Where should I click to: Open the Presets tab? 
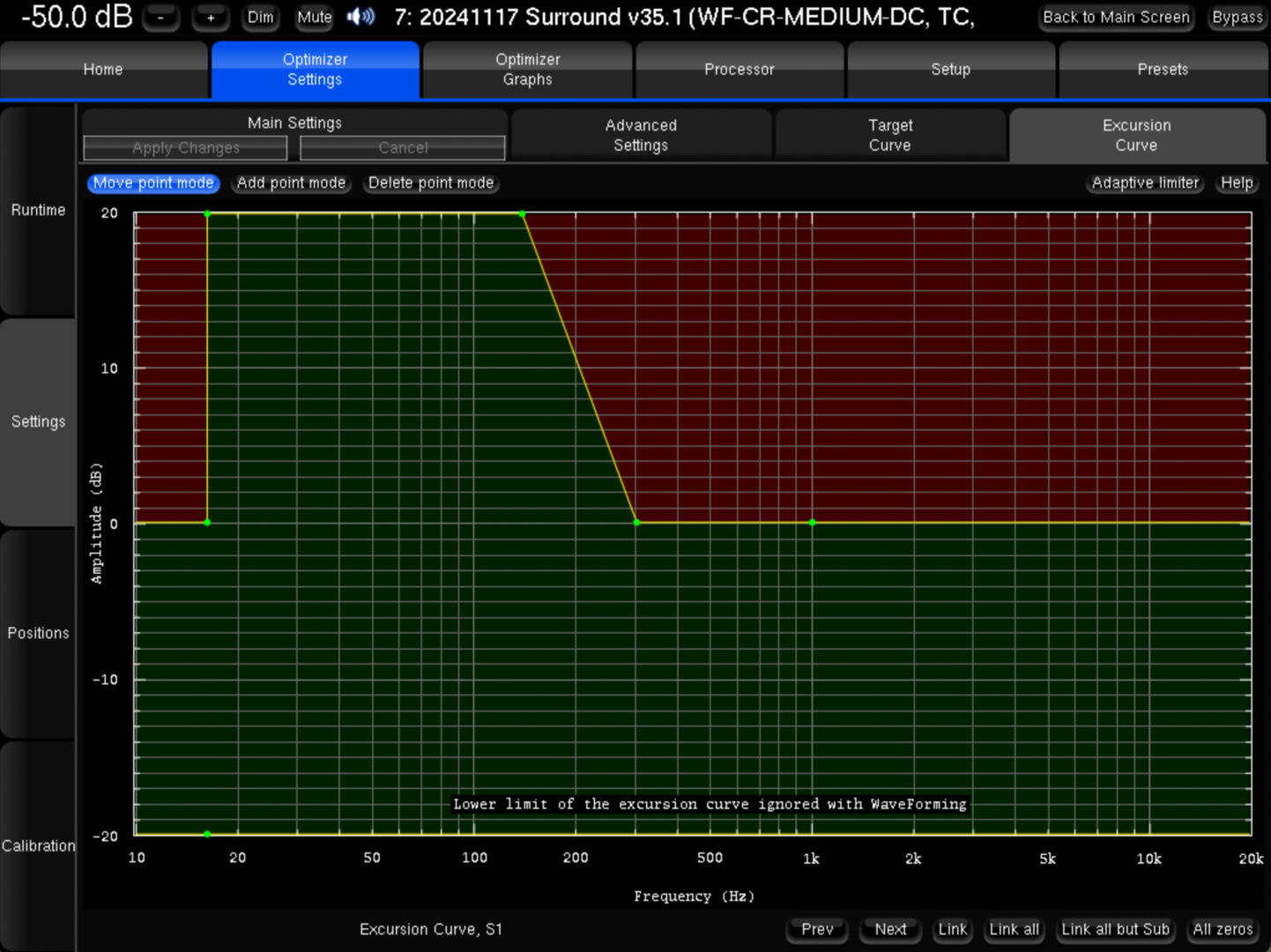(x=1162, y=70)
